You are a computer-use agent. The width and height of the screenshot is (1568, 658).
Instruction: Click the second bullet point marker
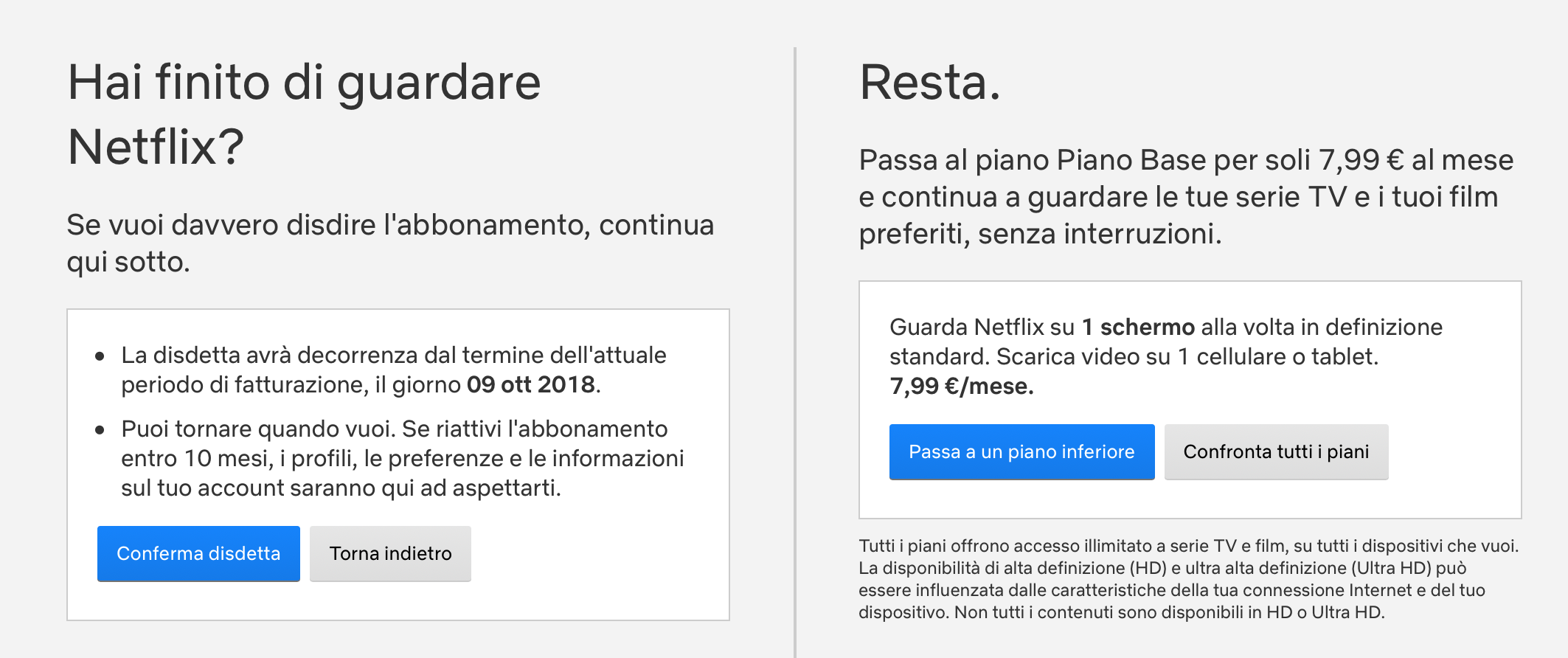100,430
